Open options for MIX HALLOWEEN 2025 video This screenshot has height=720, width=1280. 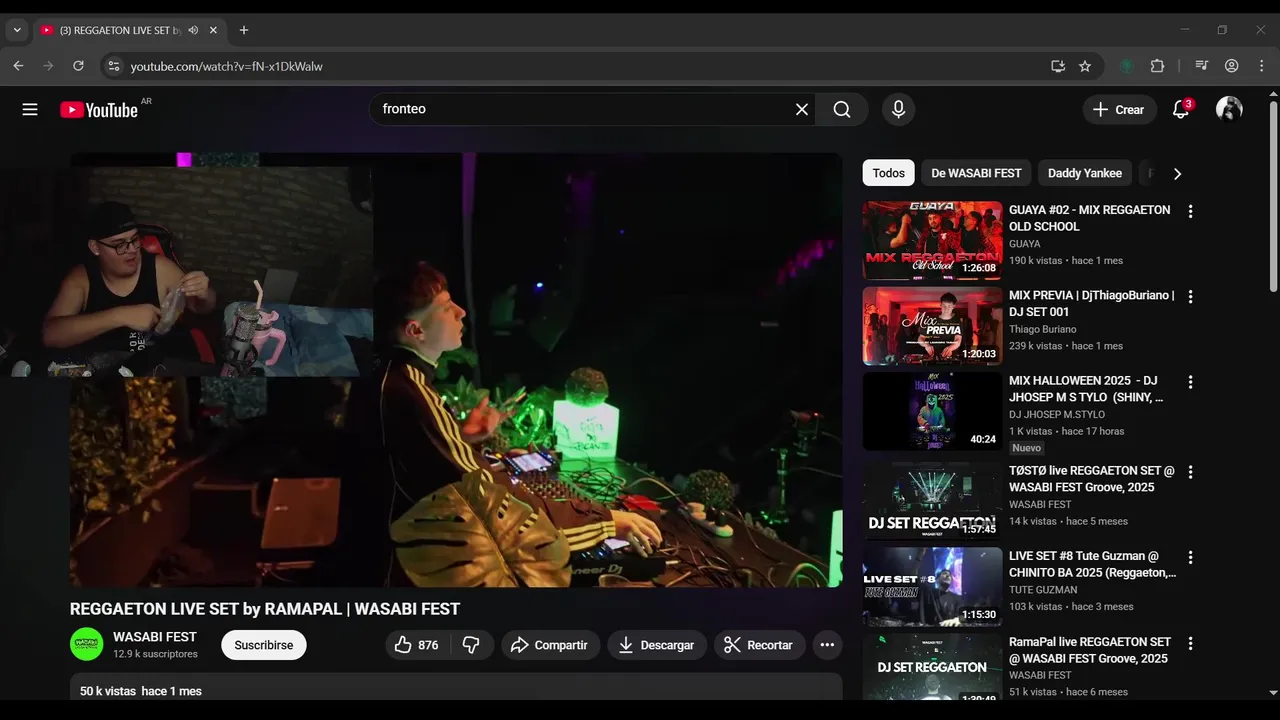tap(1190, 382)
